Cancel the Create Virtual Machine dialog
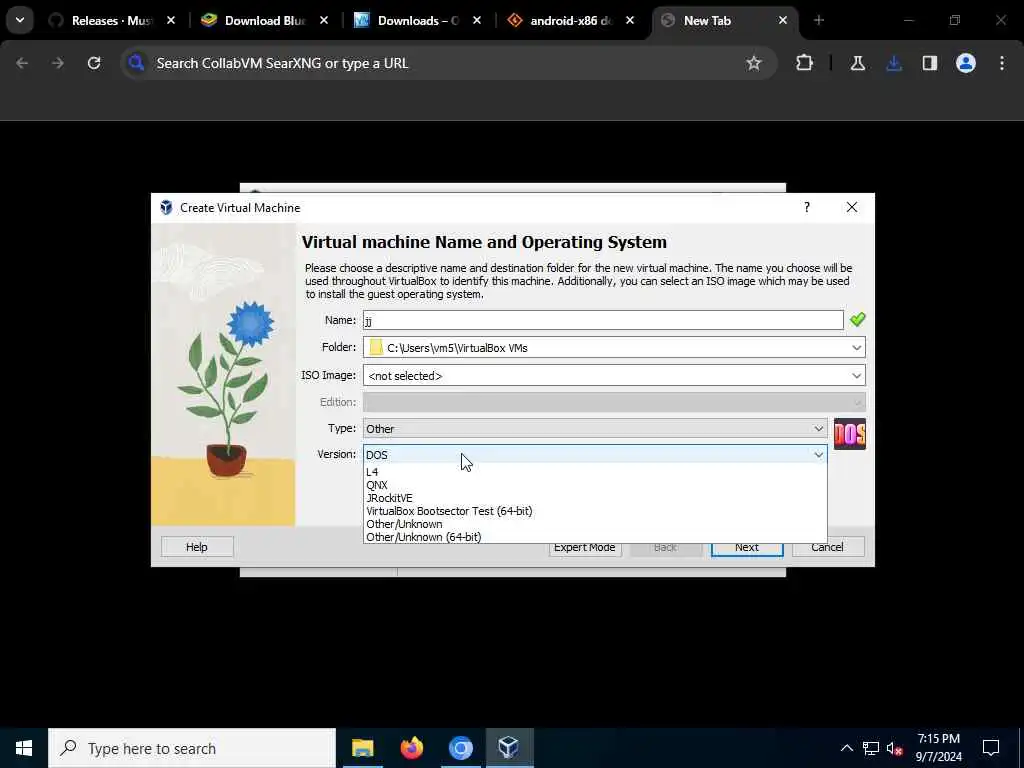 pos(827,547)
